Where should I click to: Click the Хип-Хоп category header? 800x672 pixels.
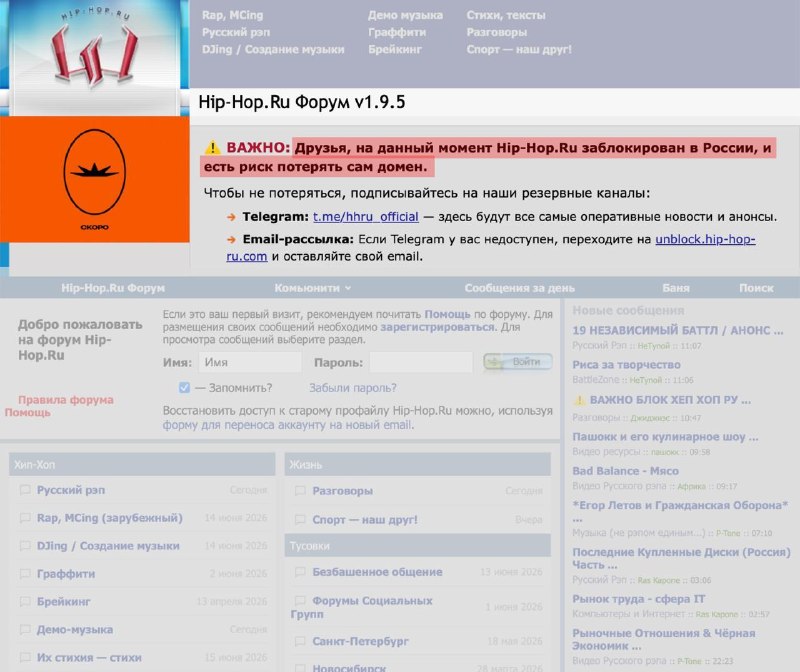[x=142, y=464]
